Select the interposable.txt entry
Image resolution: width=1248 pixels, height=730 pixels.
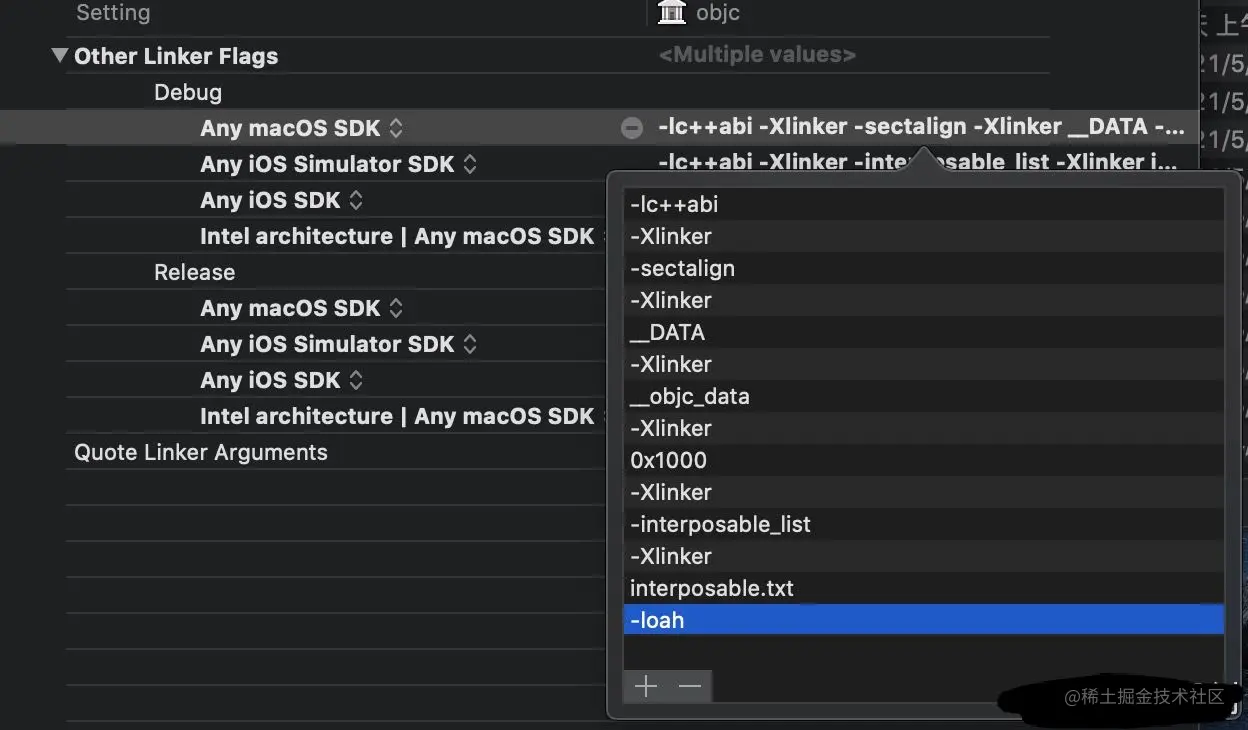[712, 588]
